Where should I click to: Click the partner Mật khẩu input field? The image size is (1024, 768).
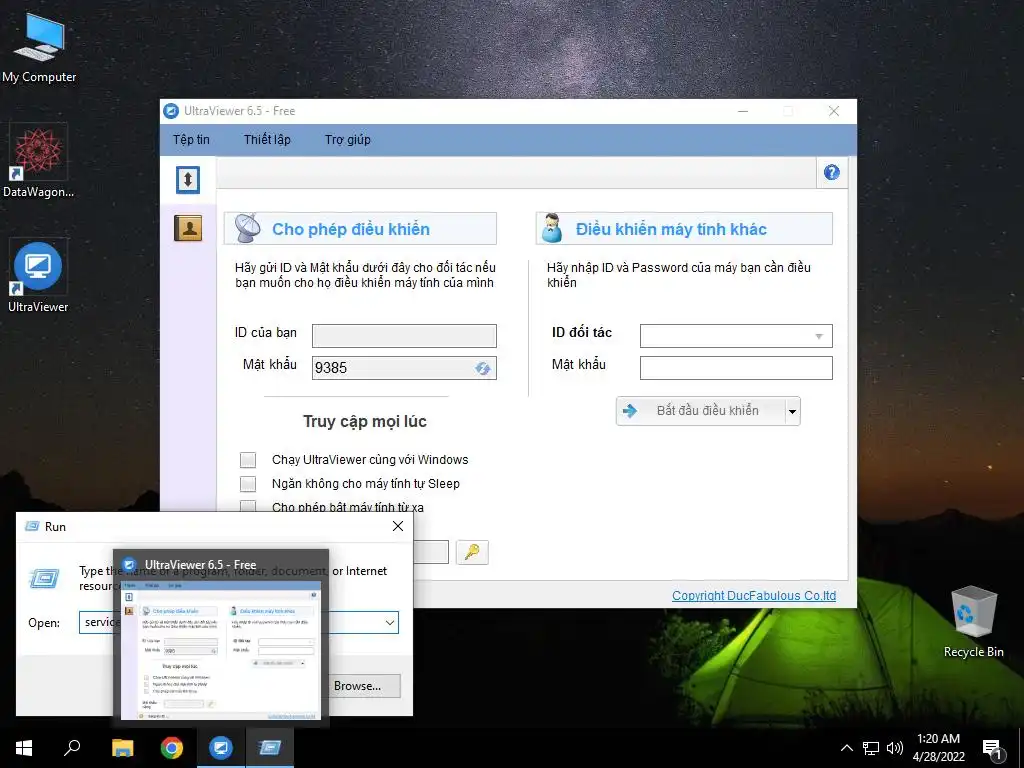pos(736,368)
